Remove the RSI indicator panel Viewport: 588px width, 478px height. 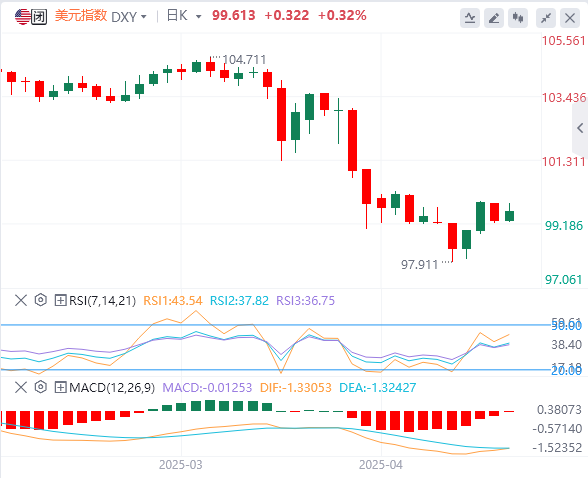(x=21, y=300)
